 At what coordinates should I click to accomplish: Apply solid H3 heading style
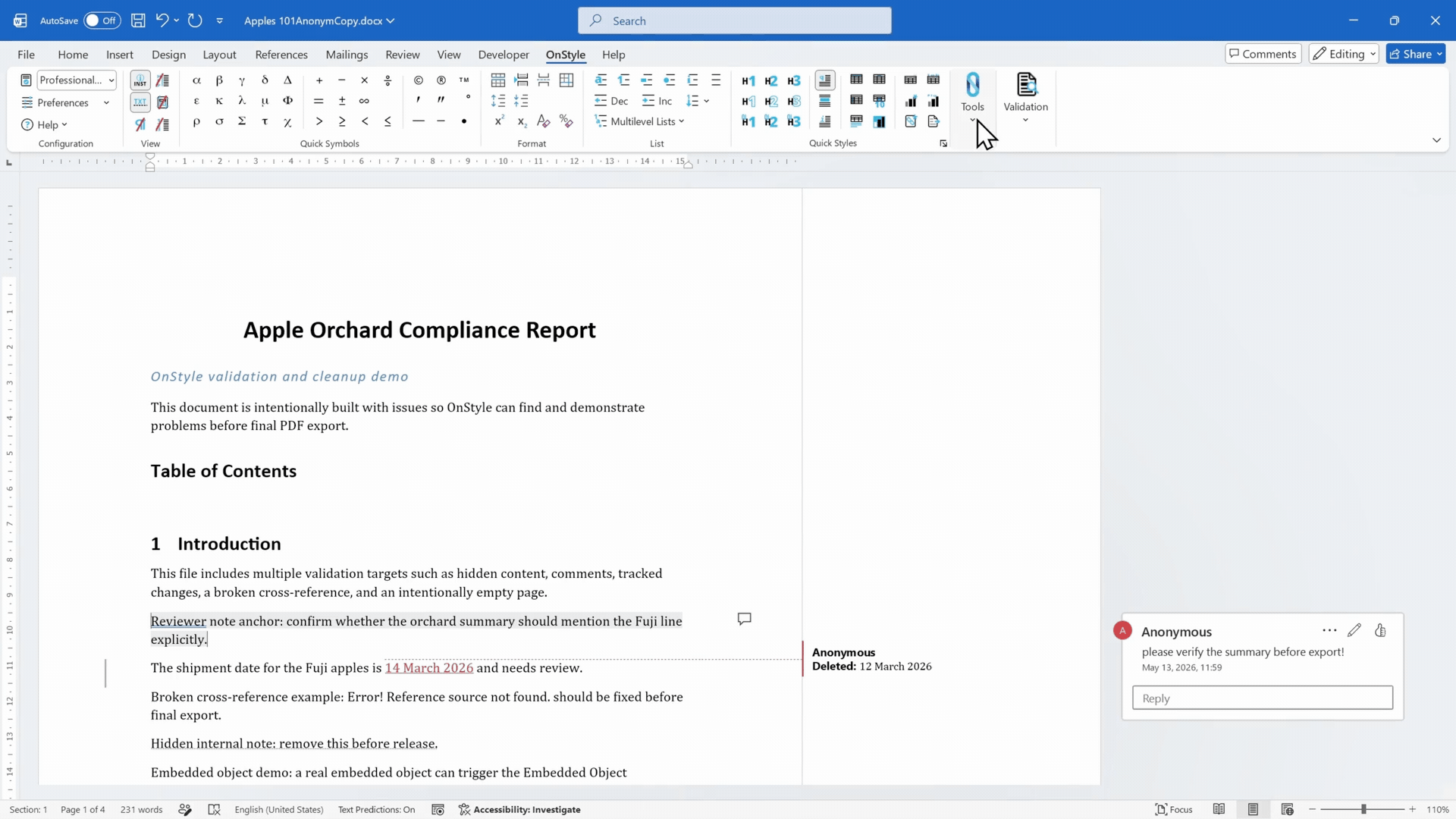794,80
